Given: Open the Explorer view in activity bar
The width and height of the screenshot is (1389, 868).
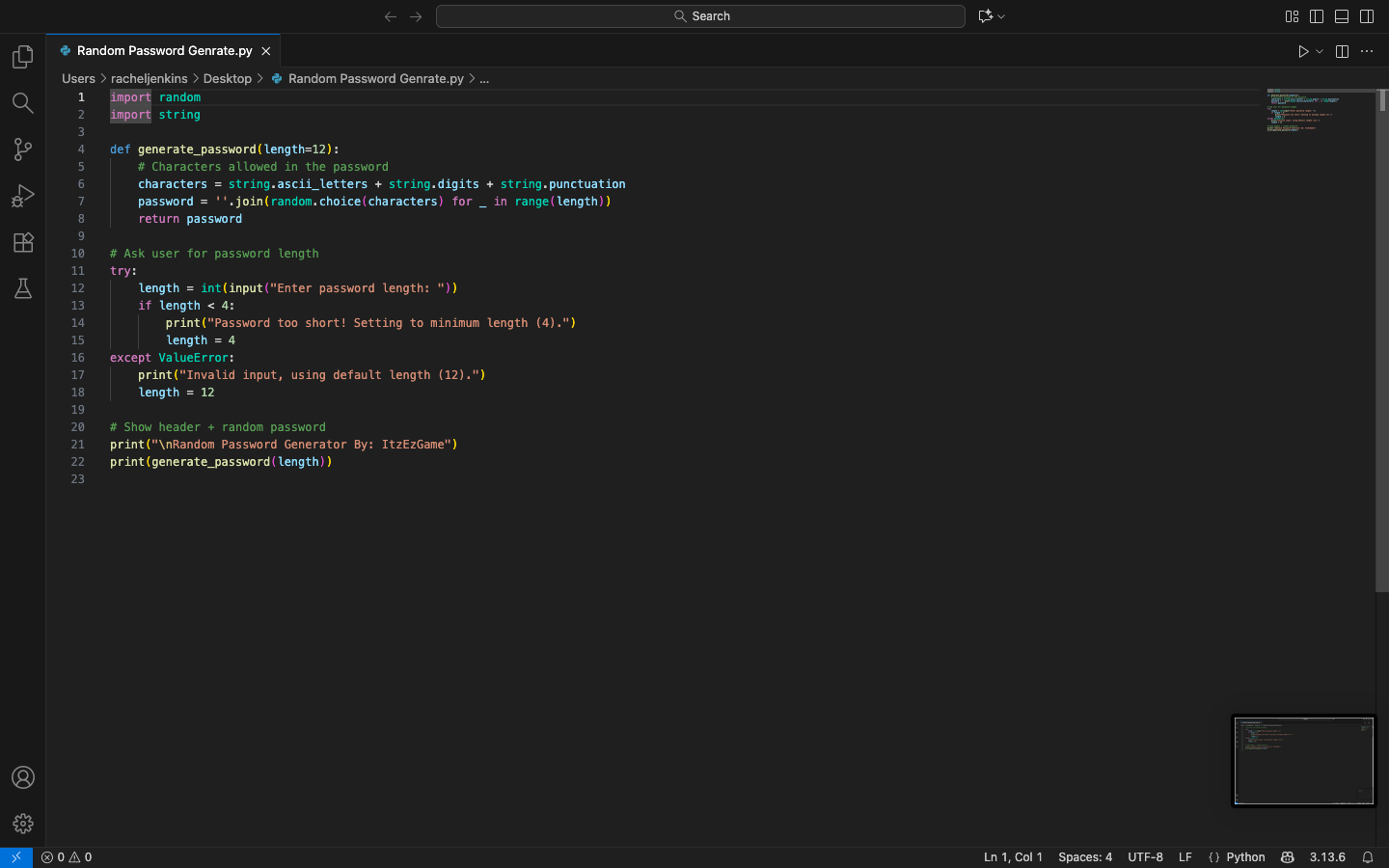Looking at the screenshot, I should tap(23, 57).
